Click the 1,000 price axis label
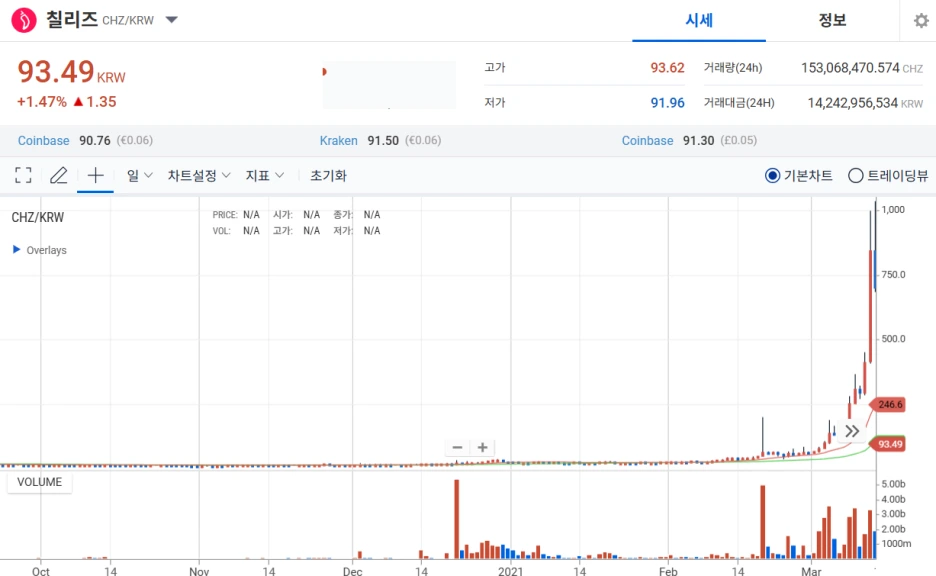936x576 pixels. pos(893,210)
